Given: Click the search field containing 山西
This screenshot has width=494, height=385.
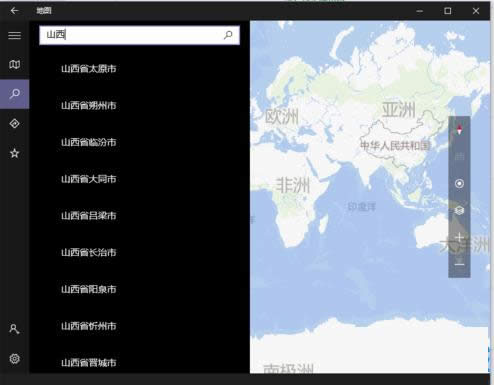Looking at the screenshot, I should pos(139,35).
